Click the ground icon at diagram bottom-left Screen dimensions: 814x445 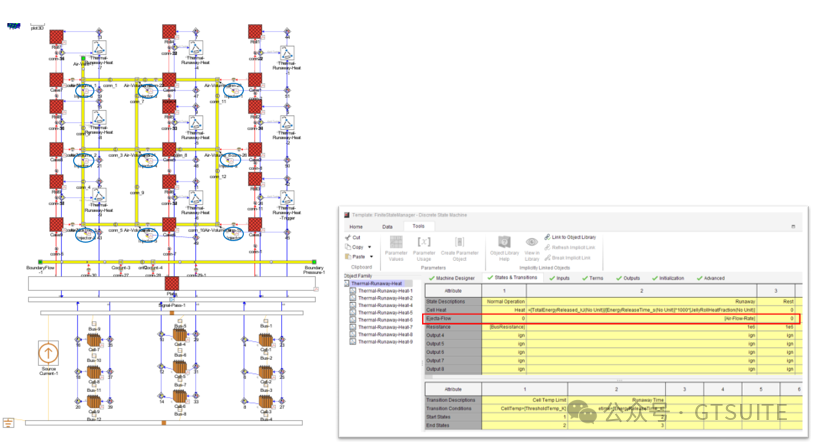pos(8,423)
